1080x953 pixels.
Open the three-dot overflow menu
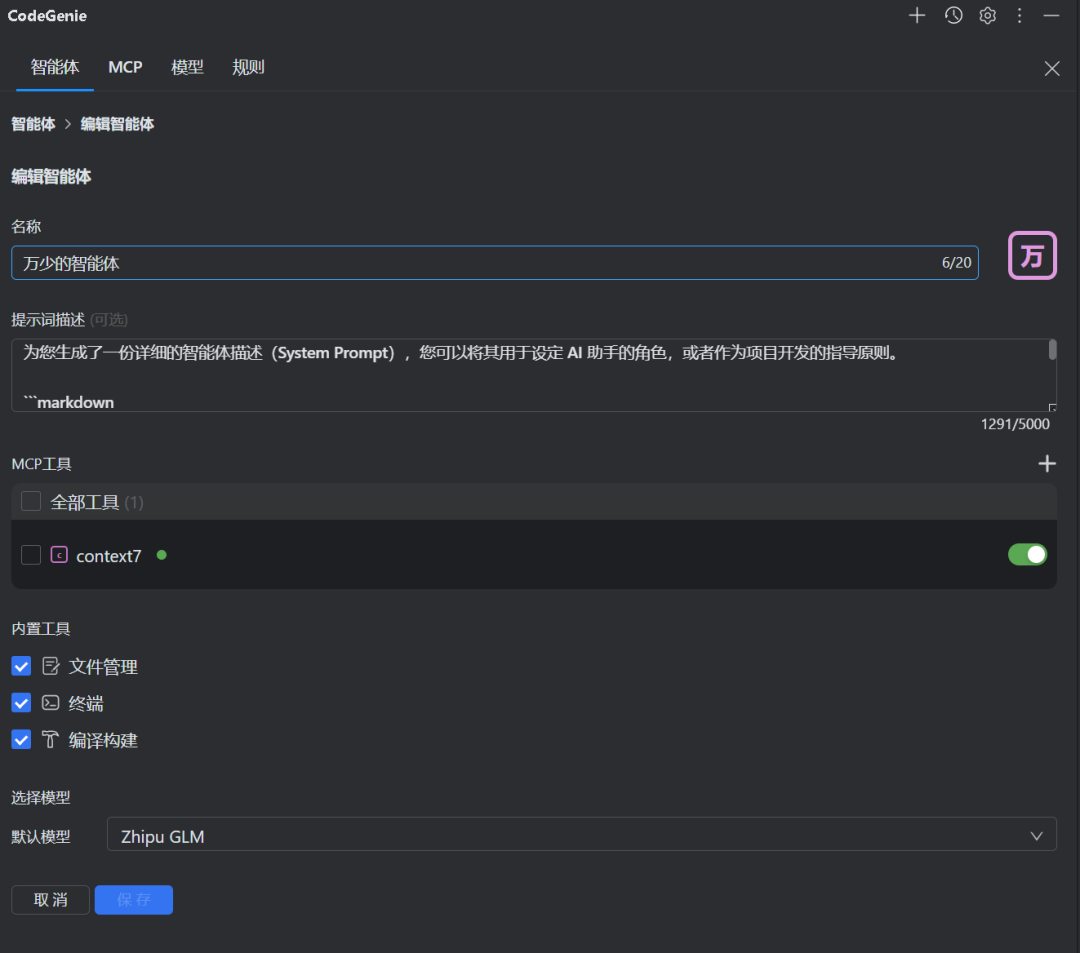pos(1019,15)
